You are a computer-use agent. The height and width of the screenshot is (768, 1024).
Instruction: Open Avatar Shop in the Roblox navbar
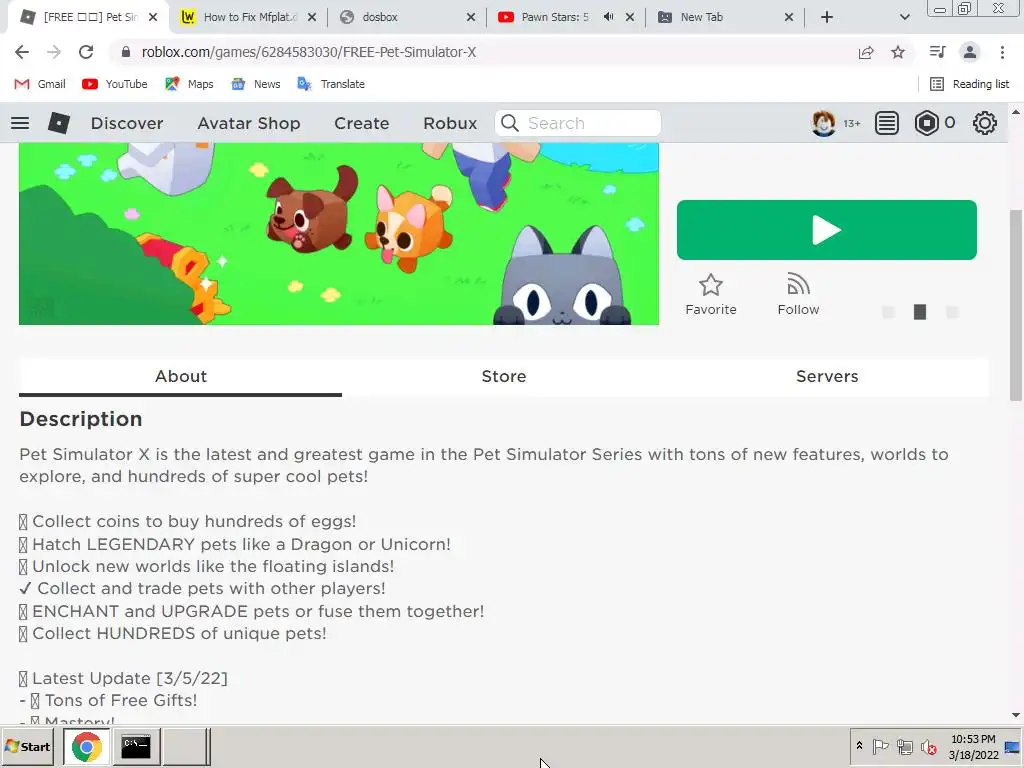click(x=249, y=123)
